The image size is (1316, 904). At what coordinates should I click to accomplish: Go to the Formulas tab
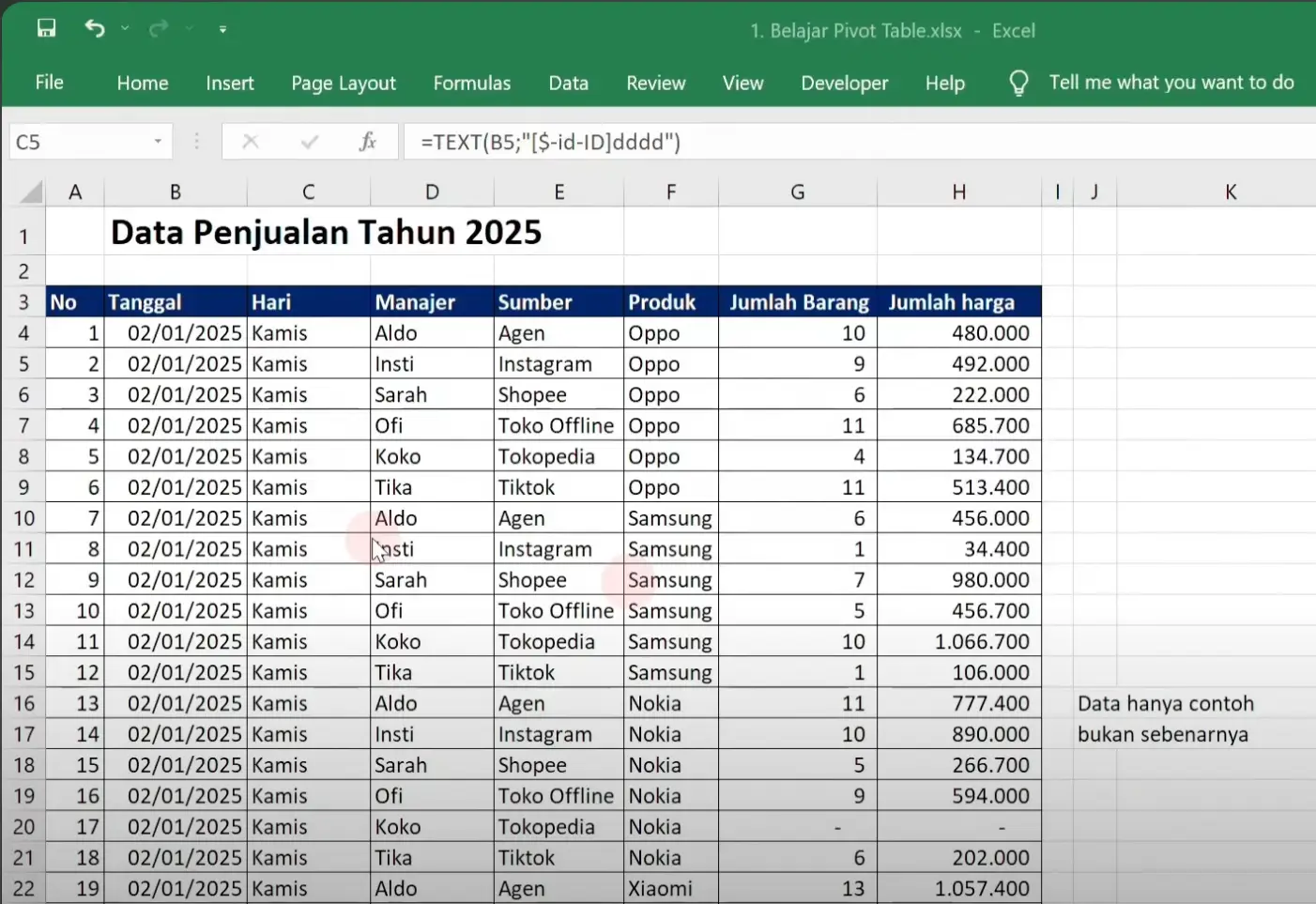coord(472,83)
